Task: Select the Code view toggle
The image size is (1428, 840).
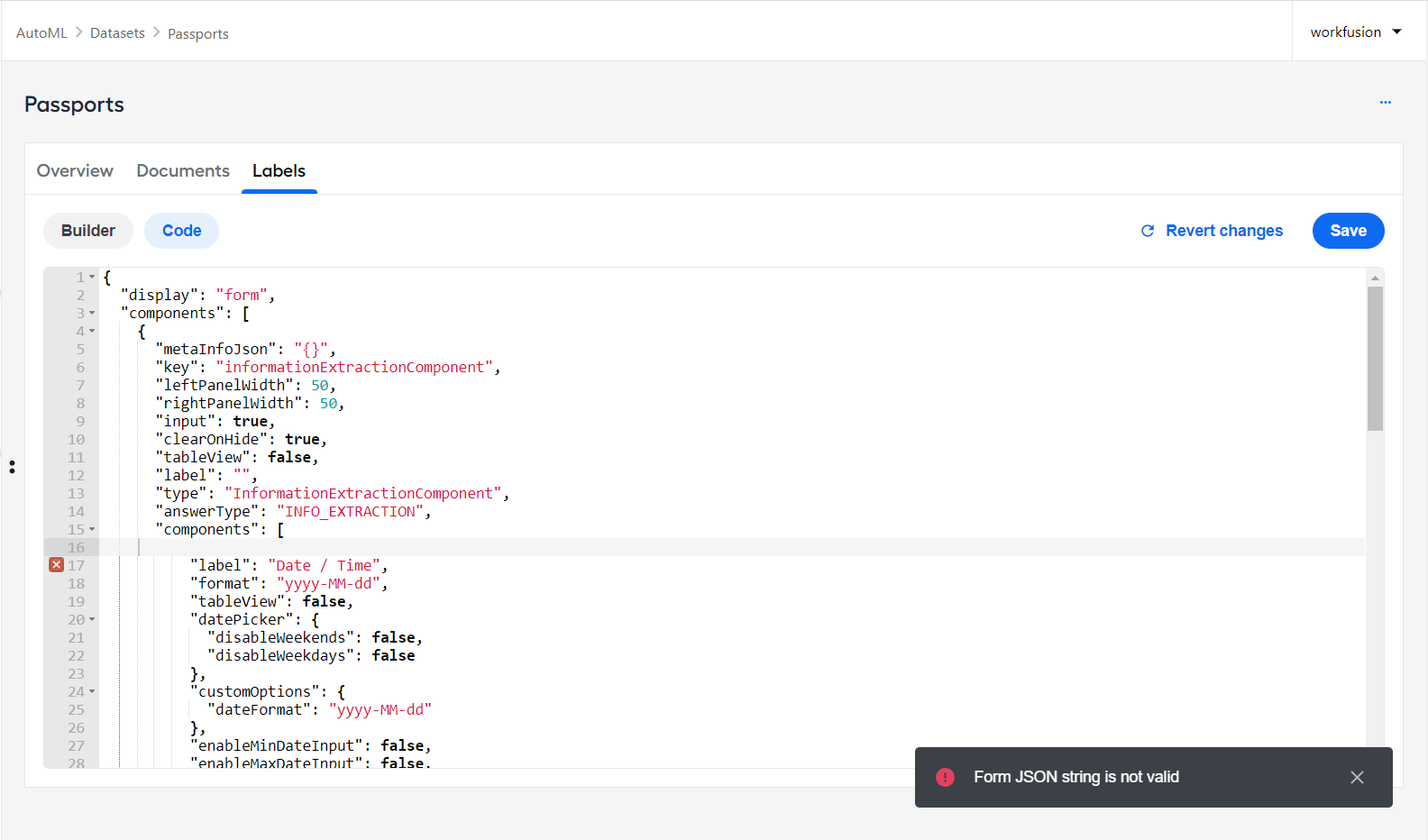Action: click(x=181, y=231)
